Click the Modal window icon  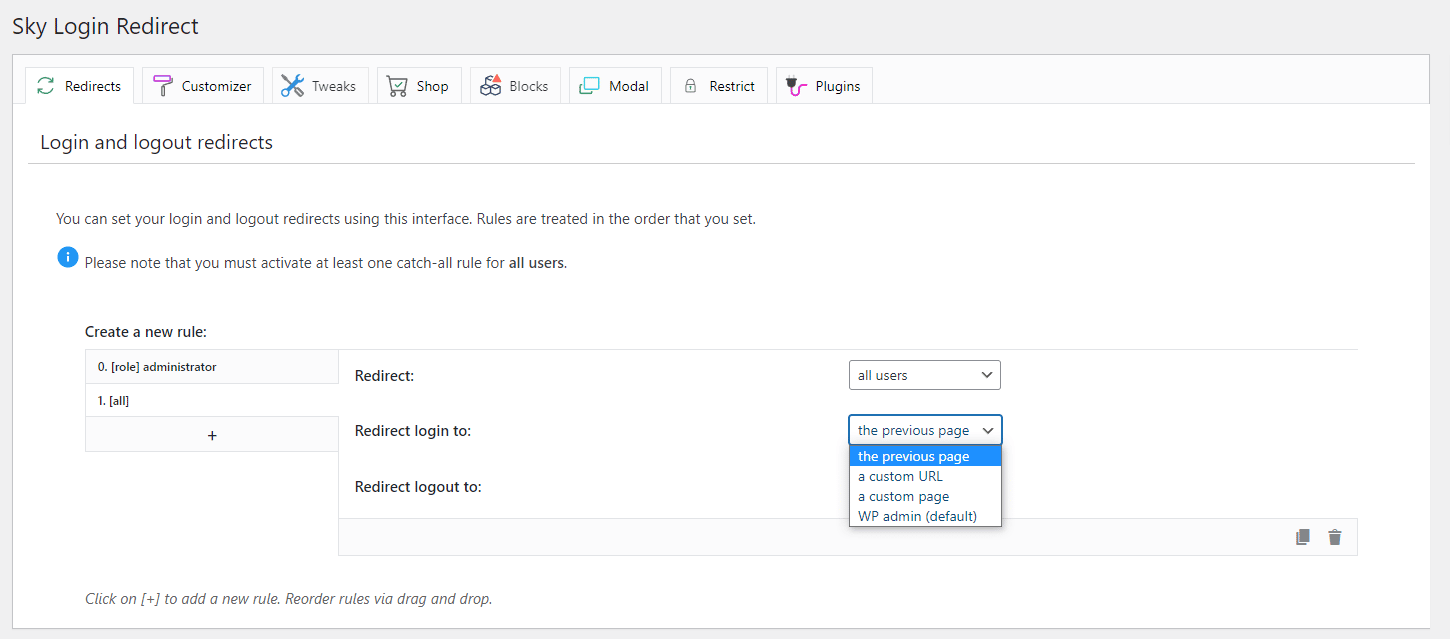[x=589, y=85]
